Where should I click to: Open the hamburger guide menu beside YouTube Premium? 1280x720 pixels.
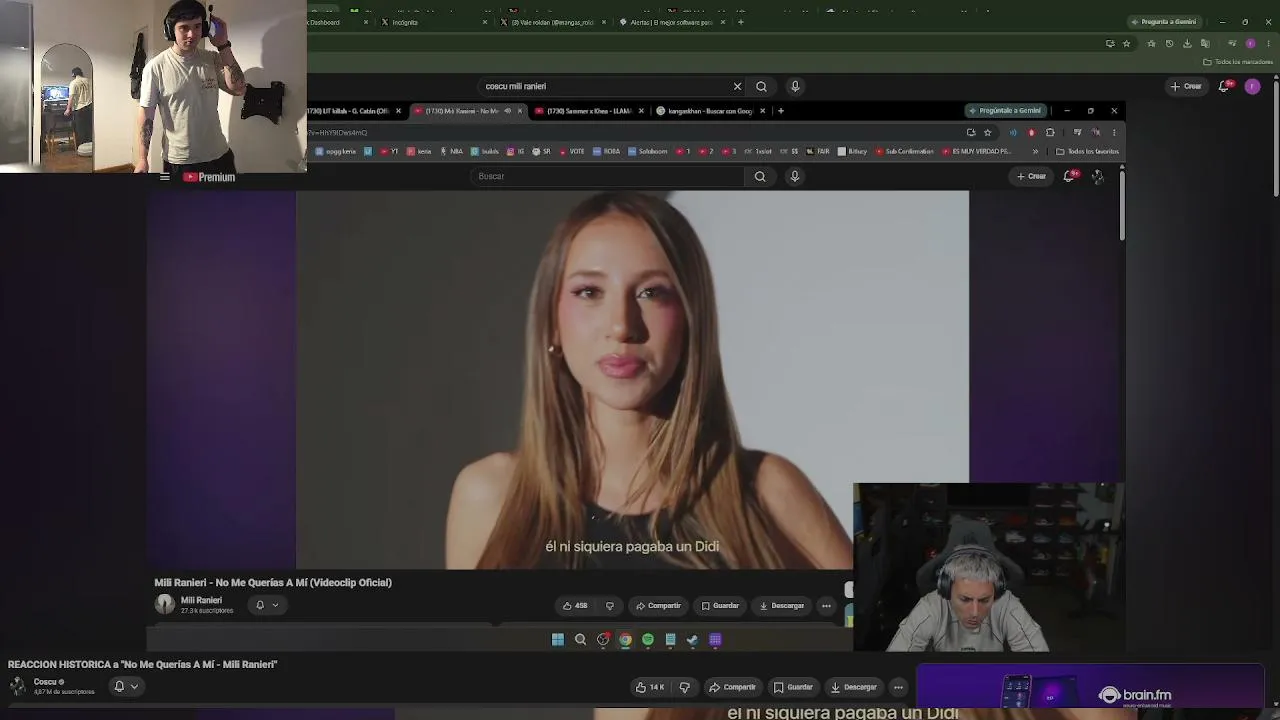[165, 177]
